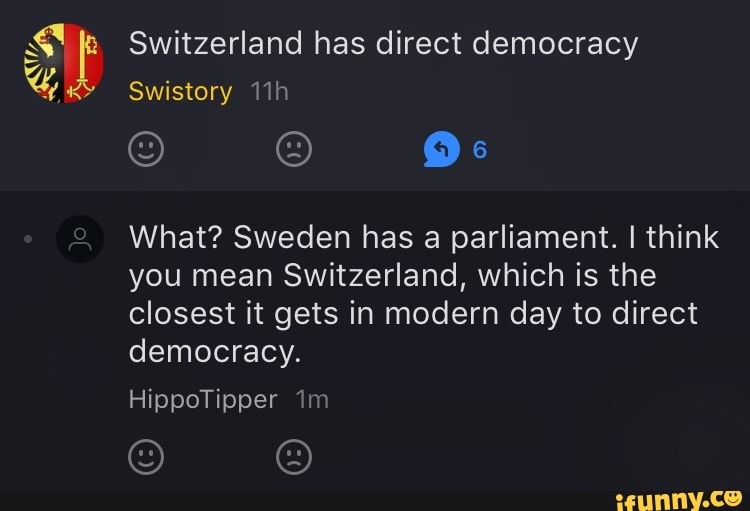Visit the Swistory username profile

click(x=180, y=91)
